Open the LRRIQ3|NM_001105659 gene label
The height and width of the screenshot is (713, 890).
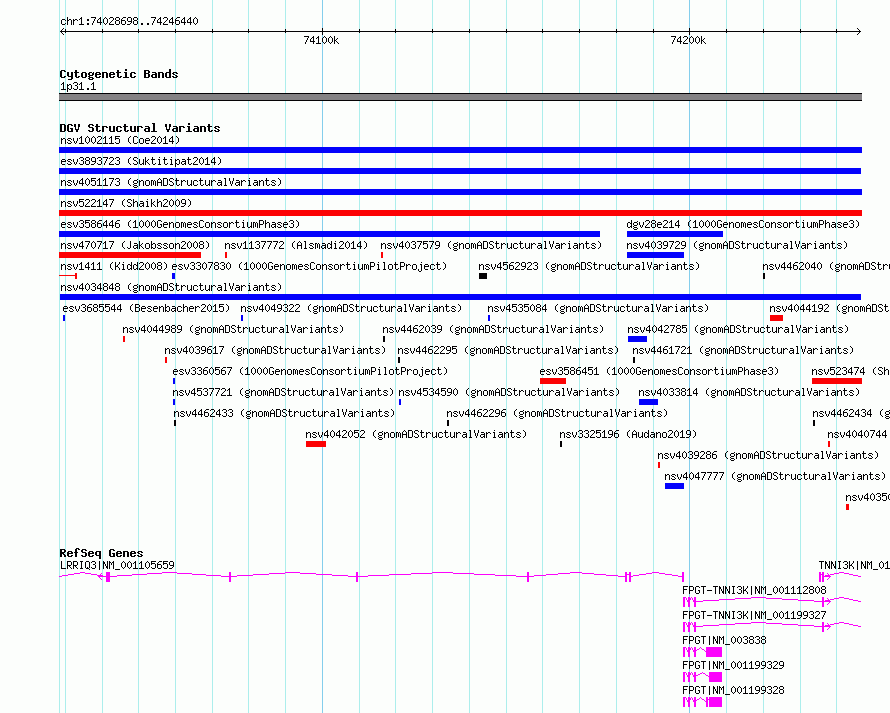[117, 565]
